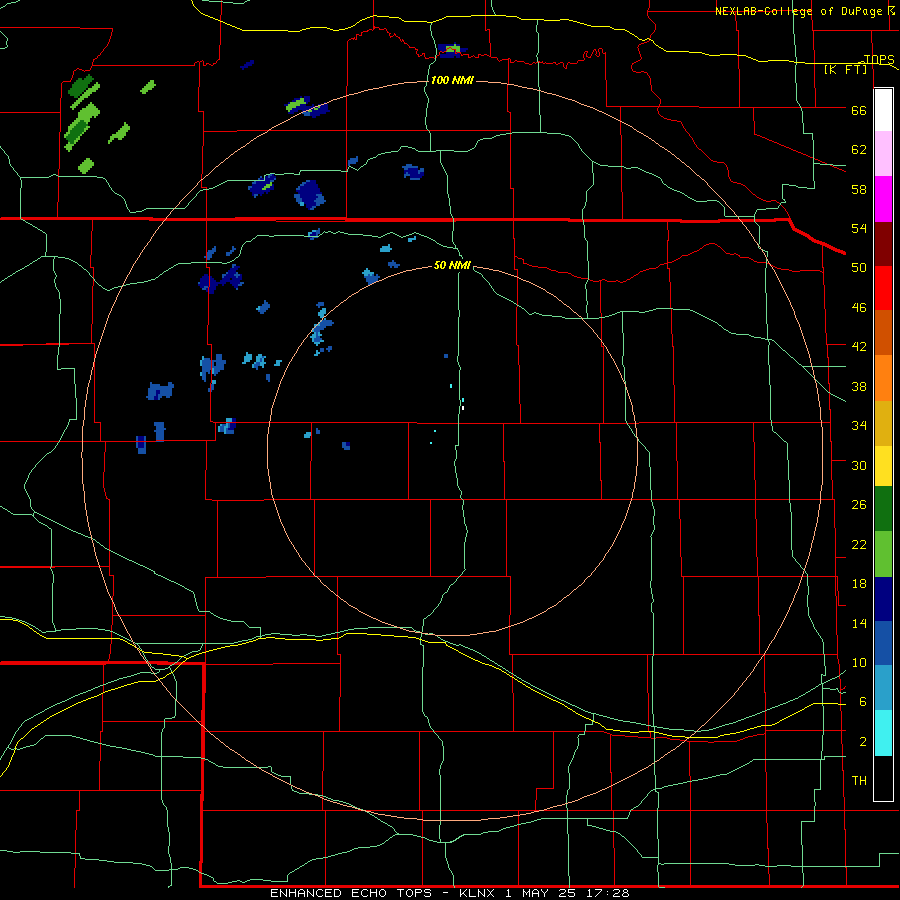Click the light sky-blue legend color band
The image size is (900, 900).
click(x=883, y=688)
